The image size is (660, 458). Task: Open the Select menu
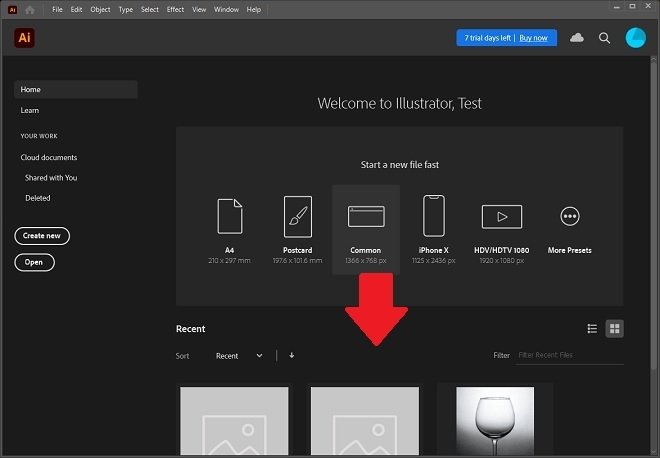click(x=149, y=9)
